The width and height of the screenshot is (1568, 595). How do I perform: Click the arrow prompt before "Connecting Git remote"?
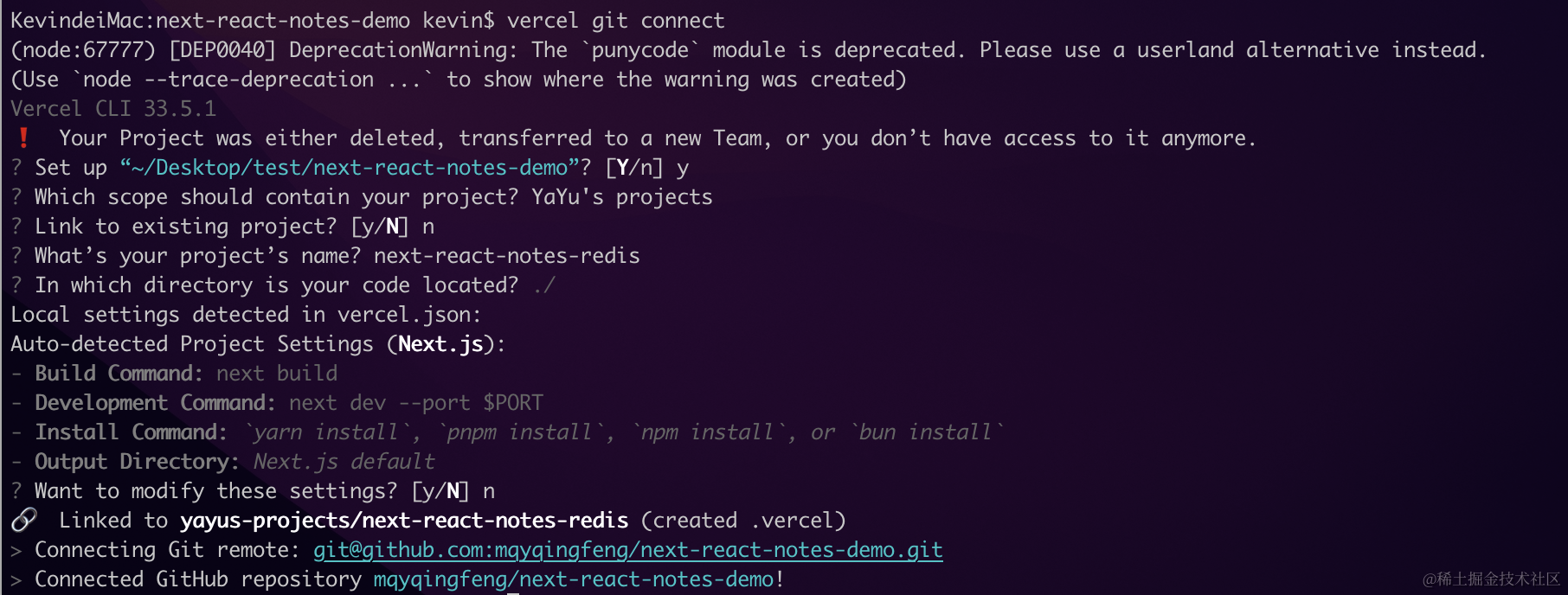(16, 550)
